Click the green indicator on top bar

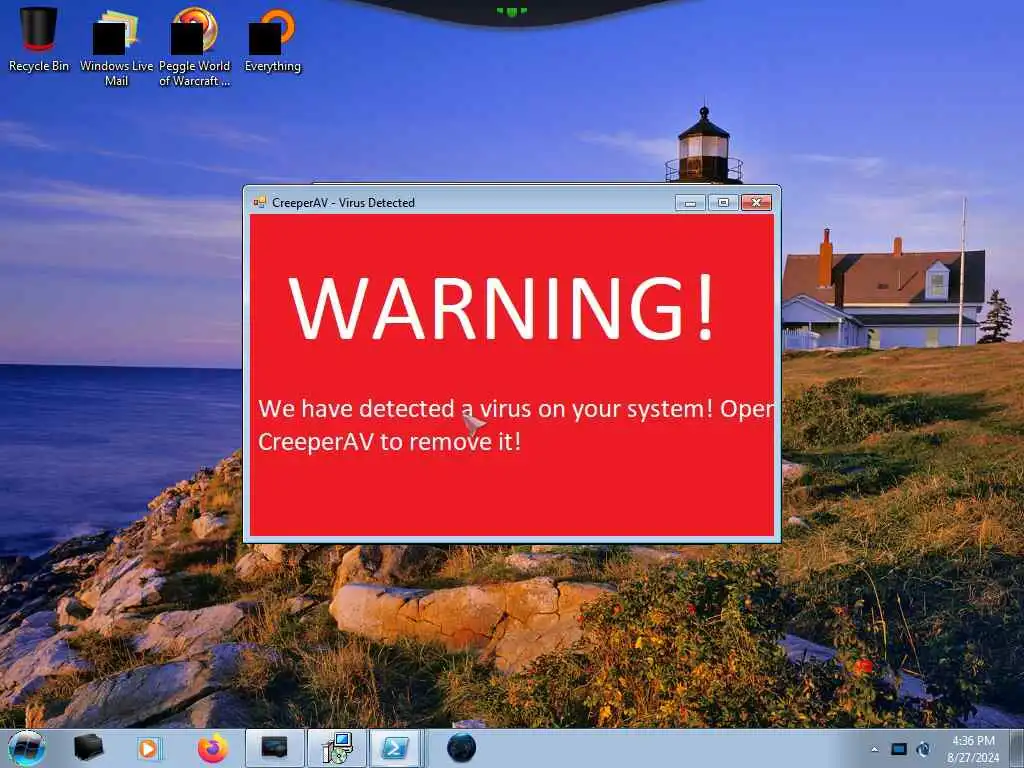[511, 11]
